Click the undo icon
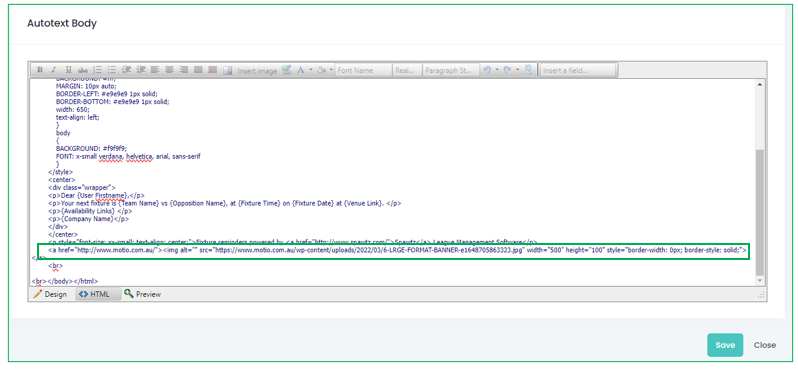This screenshot has width=798, height=371. coord(487,70)
